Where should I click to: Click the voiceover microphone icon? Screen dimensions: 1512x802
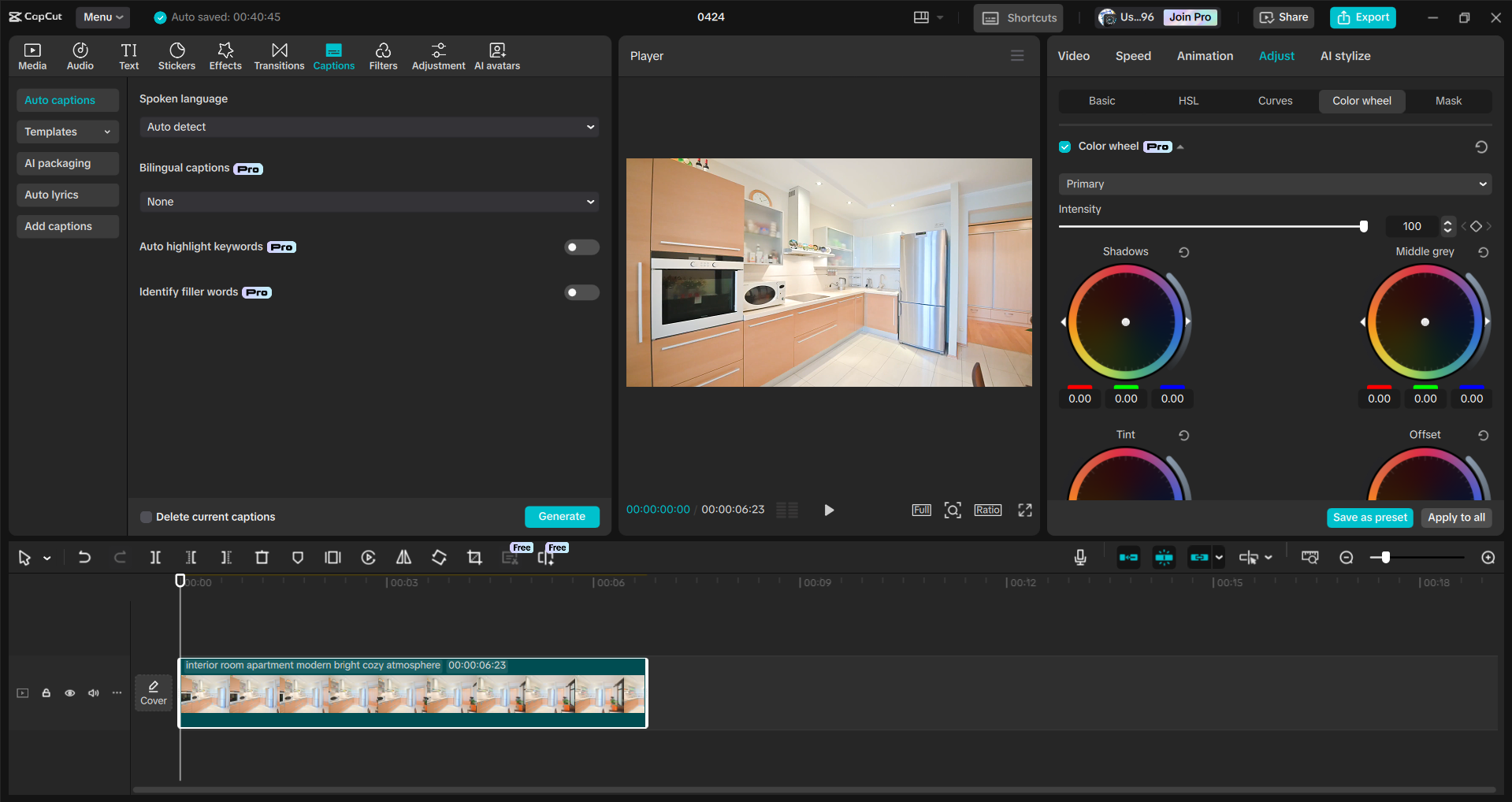1079,557
